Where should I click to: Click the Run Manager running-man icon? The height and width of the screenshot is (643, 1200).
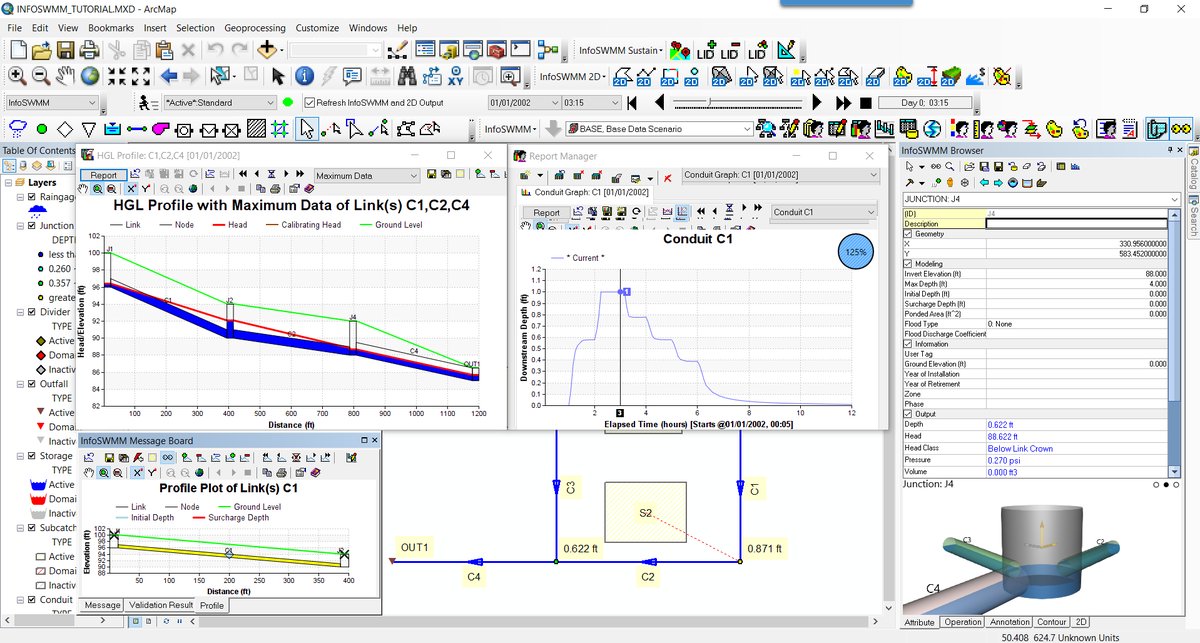(x=146, y=102)
